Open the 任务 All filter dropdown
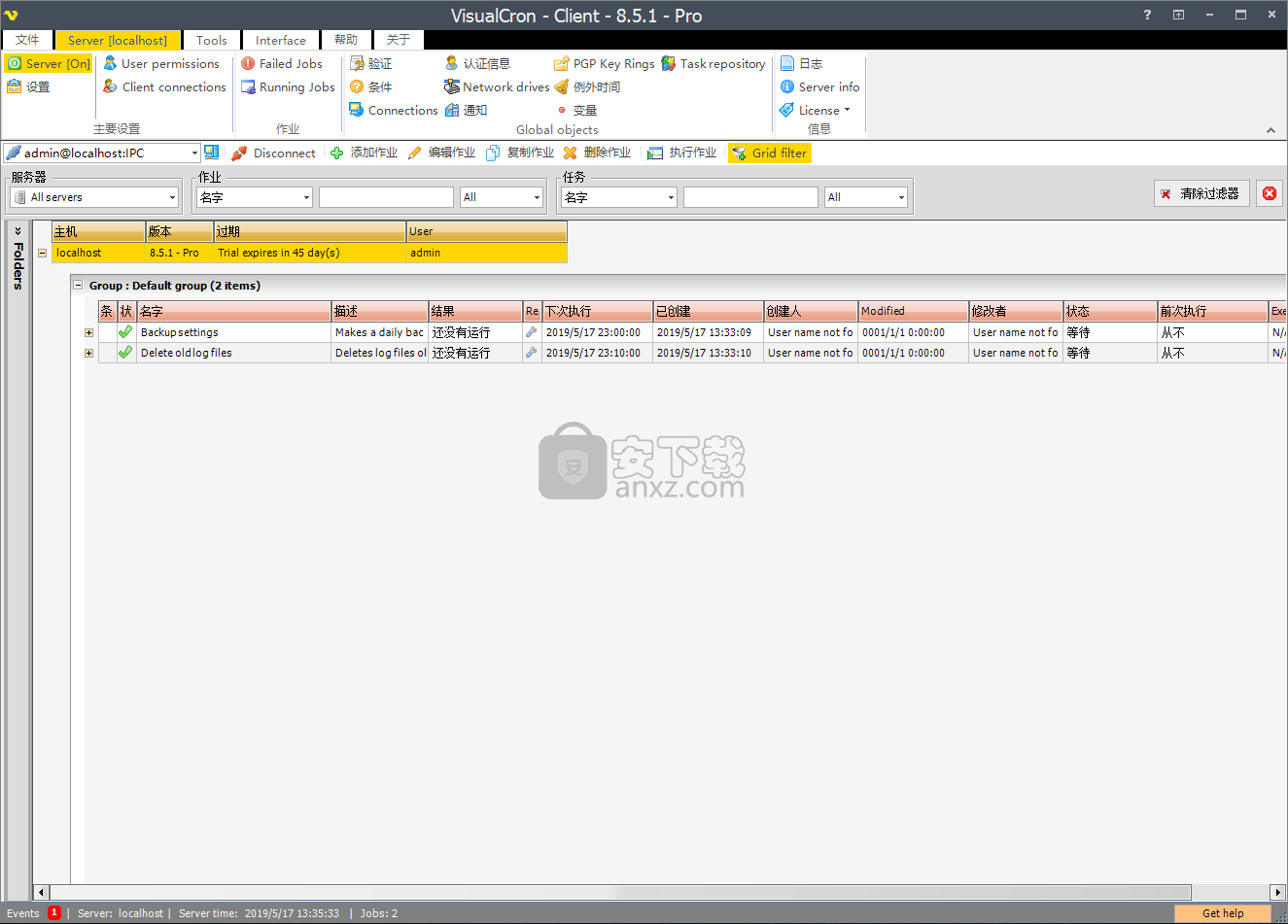1288x924 pixels. (866, 197)
